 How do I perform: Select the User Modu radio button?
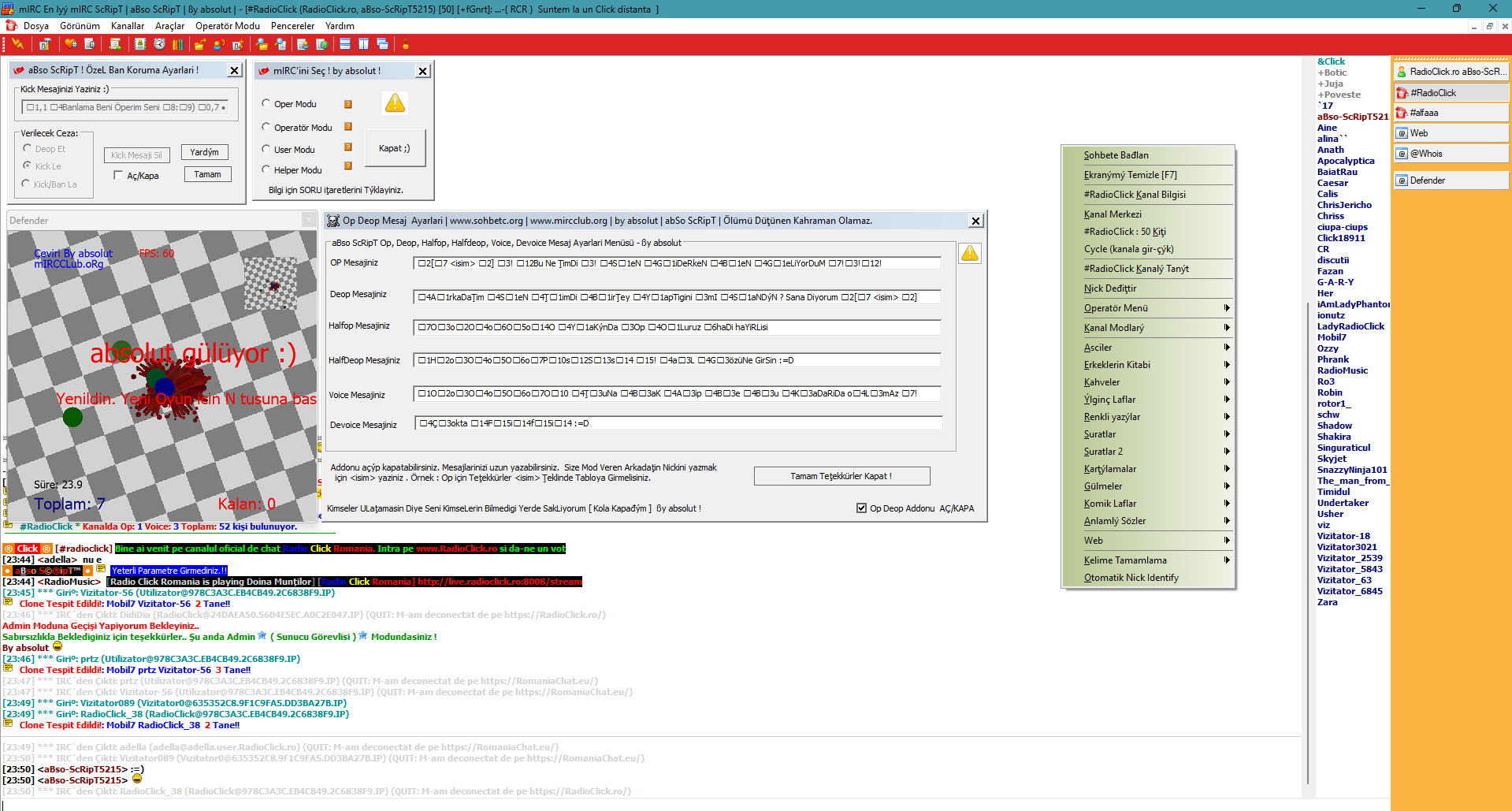[266, 149]
